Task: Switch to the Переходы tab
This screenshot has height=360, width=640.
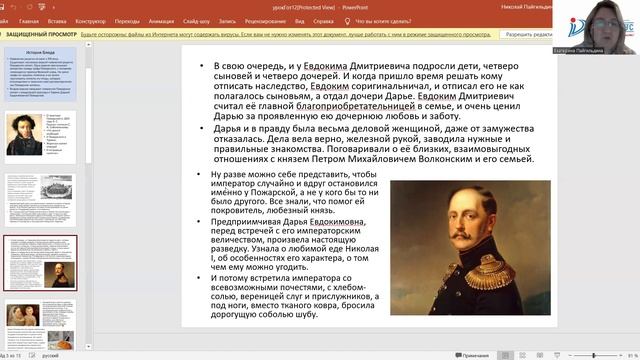Action: pos(127,21)
